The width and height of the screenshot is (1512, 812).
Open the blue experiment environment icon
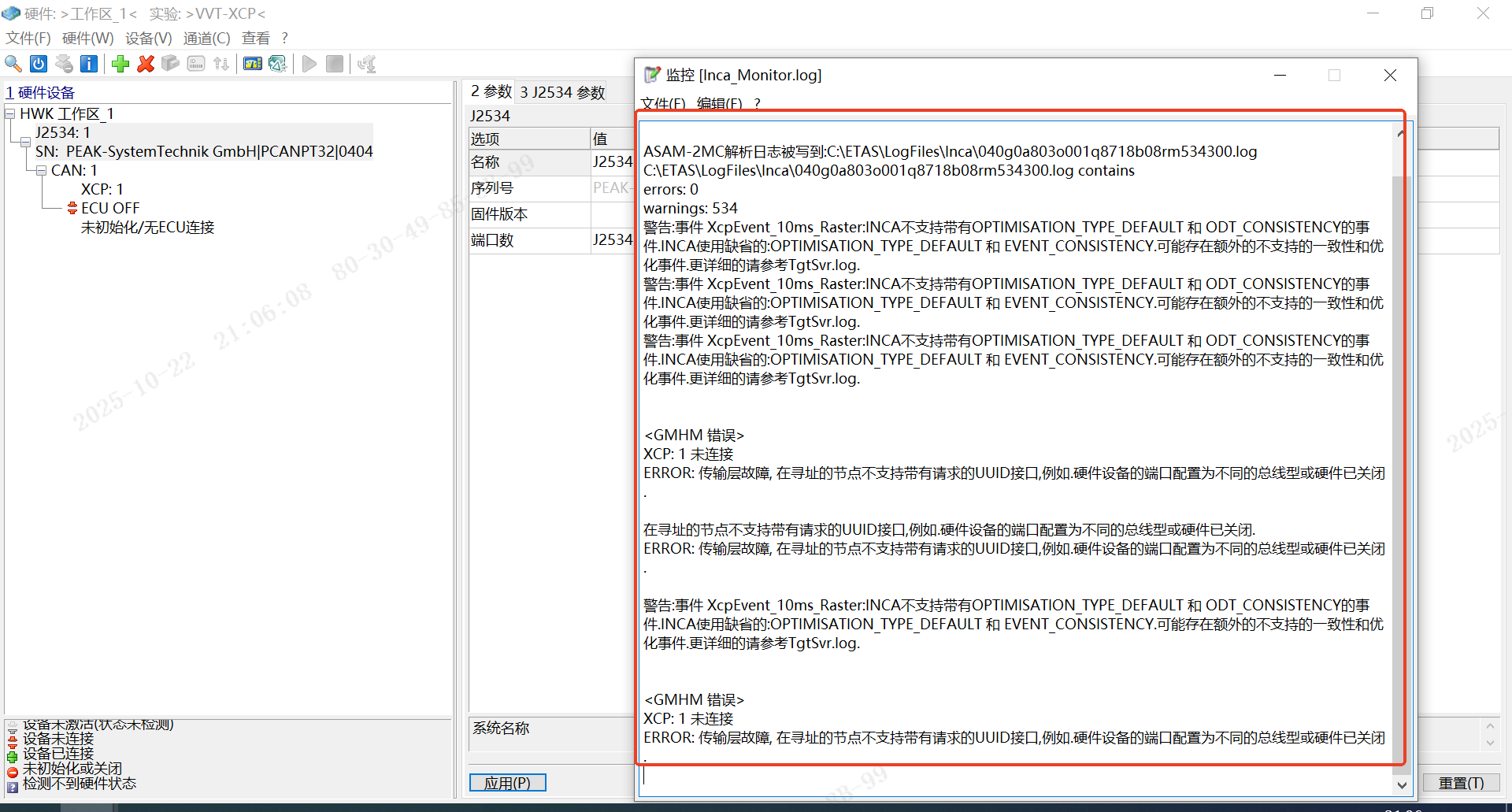pos(253,64)
